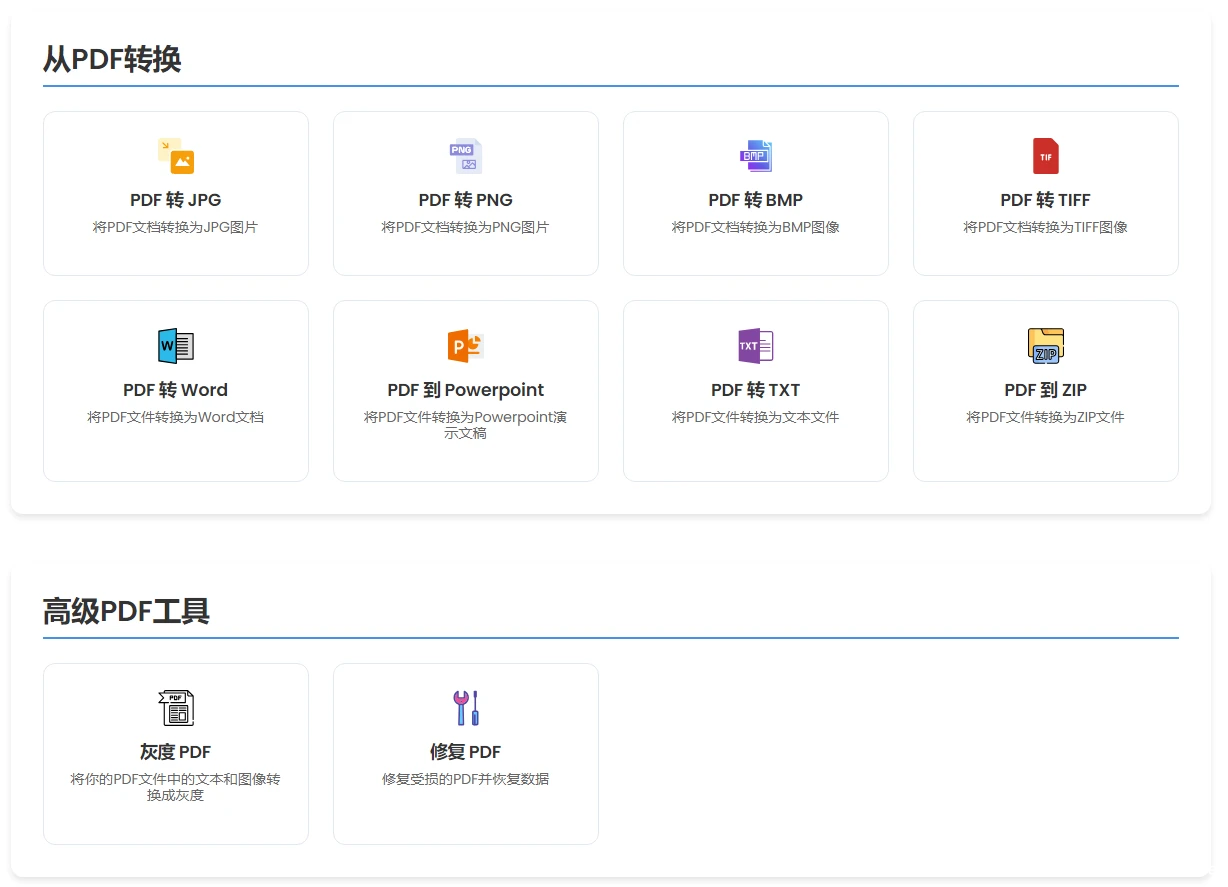Screen dimensions: 1228x887
Task: Select the PDF 到 Powerpoint title
Action: point(466,390)
